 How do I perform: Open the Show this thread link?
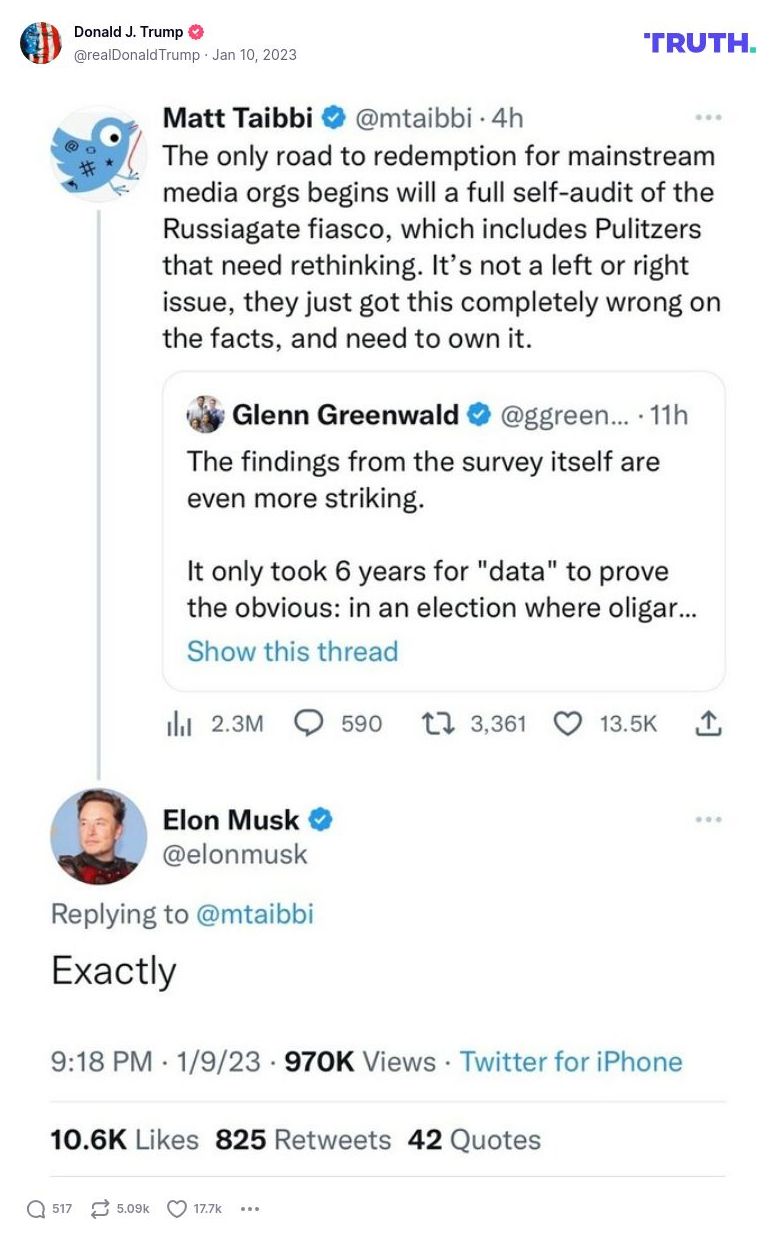[x=292, y=651]
